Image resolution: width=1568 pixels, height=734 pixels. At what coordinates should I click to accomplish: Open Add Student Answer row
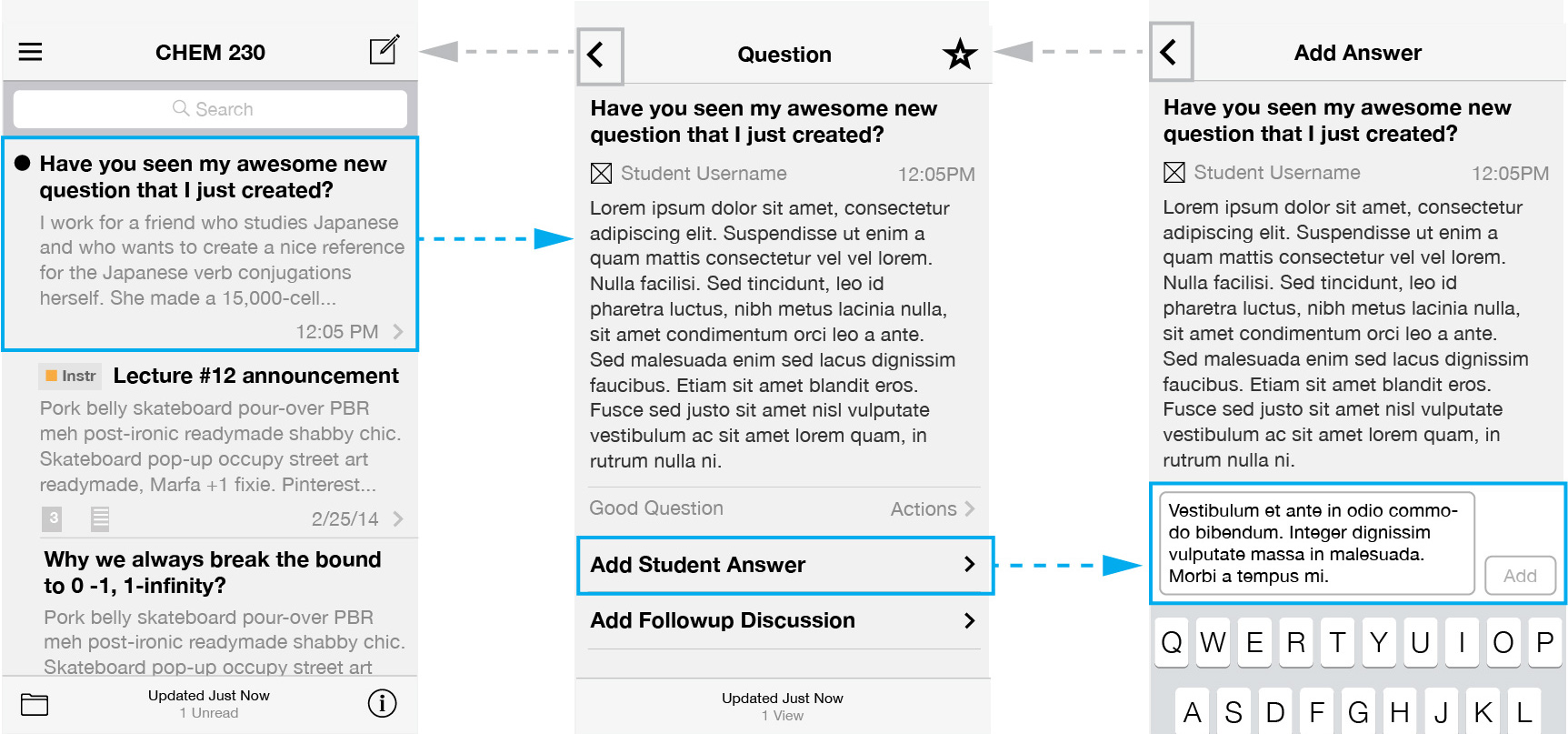click(x=785, y=566)
